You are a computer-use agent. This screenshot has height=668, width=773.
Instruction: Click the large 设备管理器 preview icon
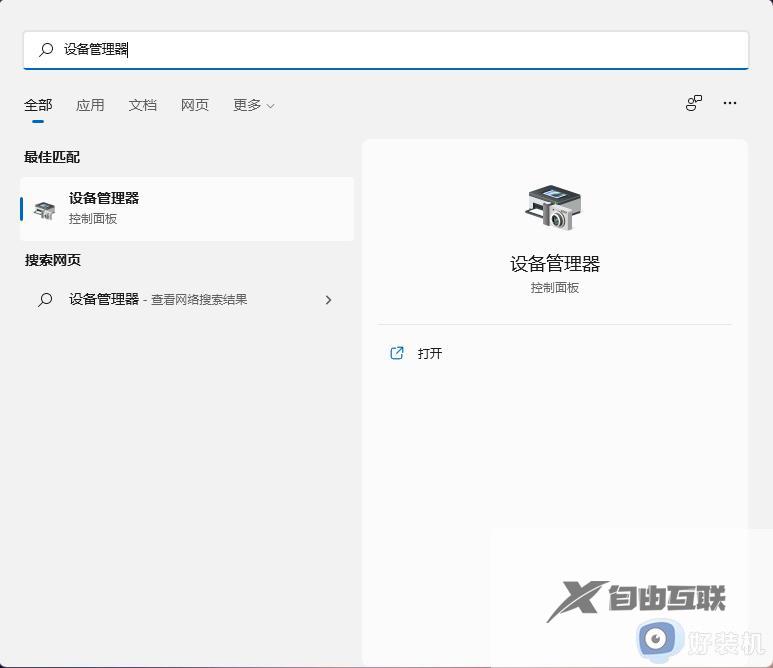(x=553, y=208)
